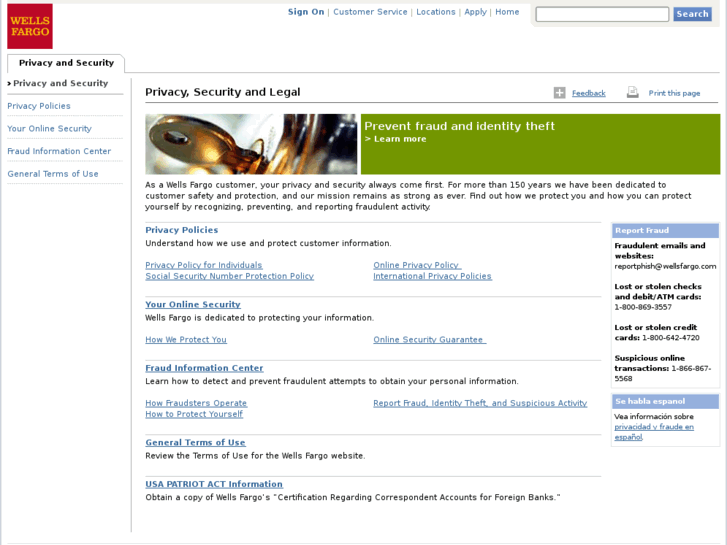Click the Feedback link
This screenshot has height=545, width=727.
click(589, 93)
